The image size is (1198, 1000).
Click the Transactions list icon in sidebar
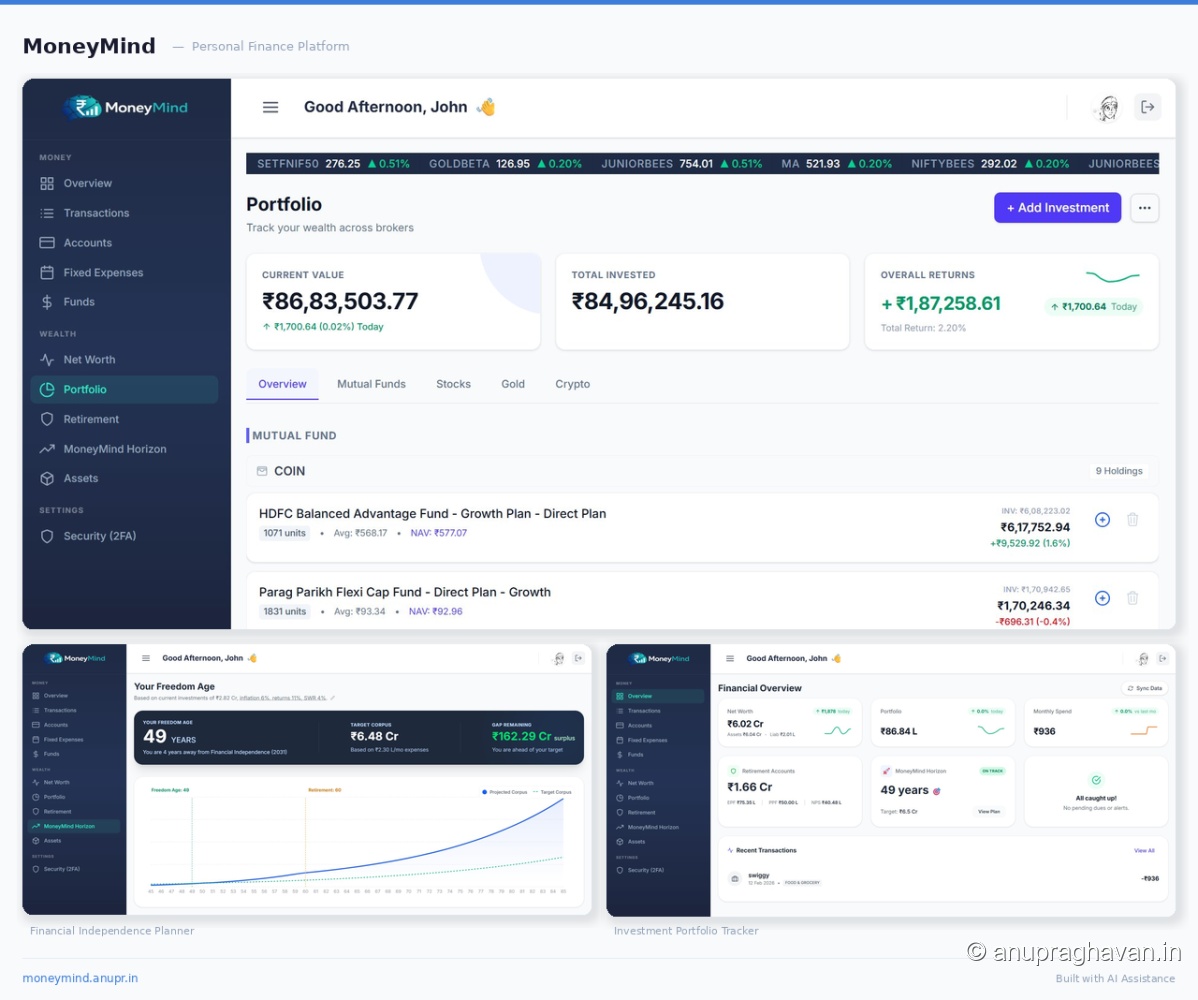pos(47,213)
